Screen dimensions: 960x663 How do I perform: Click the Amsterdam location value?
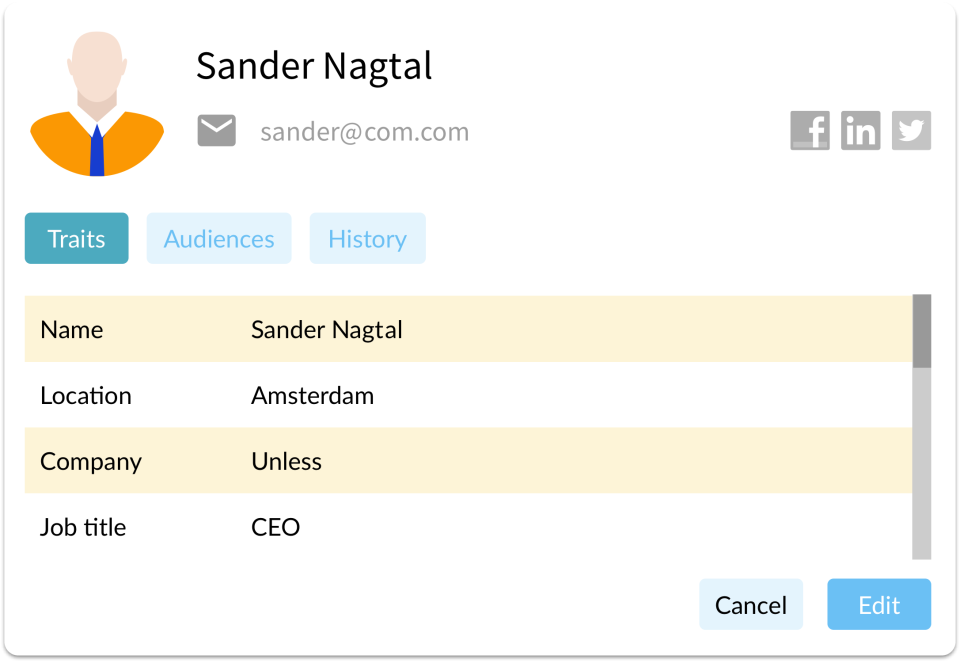312,395
